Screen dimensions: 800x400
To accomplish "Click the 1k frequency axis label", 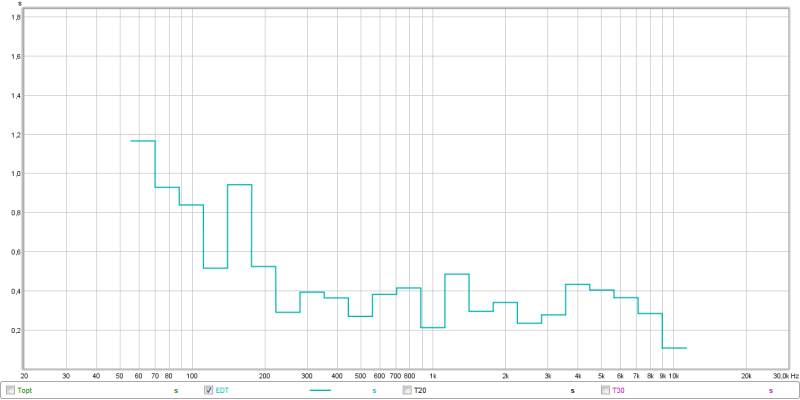I will click(433, 376).
